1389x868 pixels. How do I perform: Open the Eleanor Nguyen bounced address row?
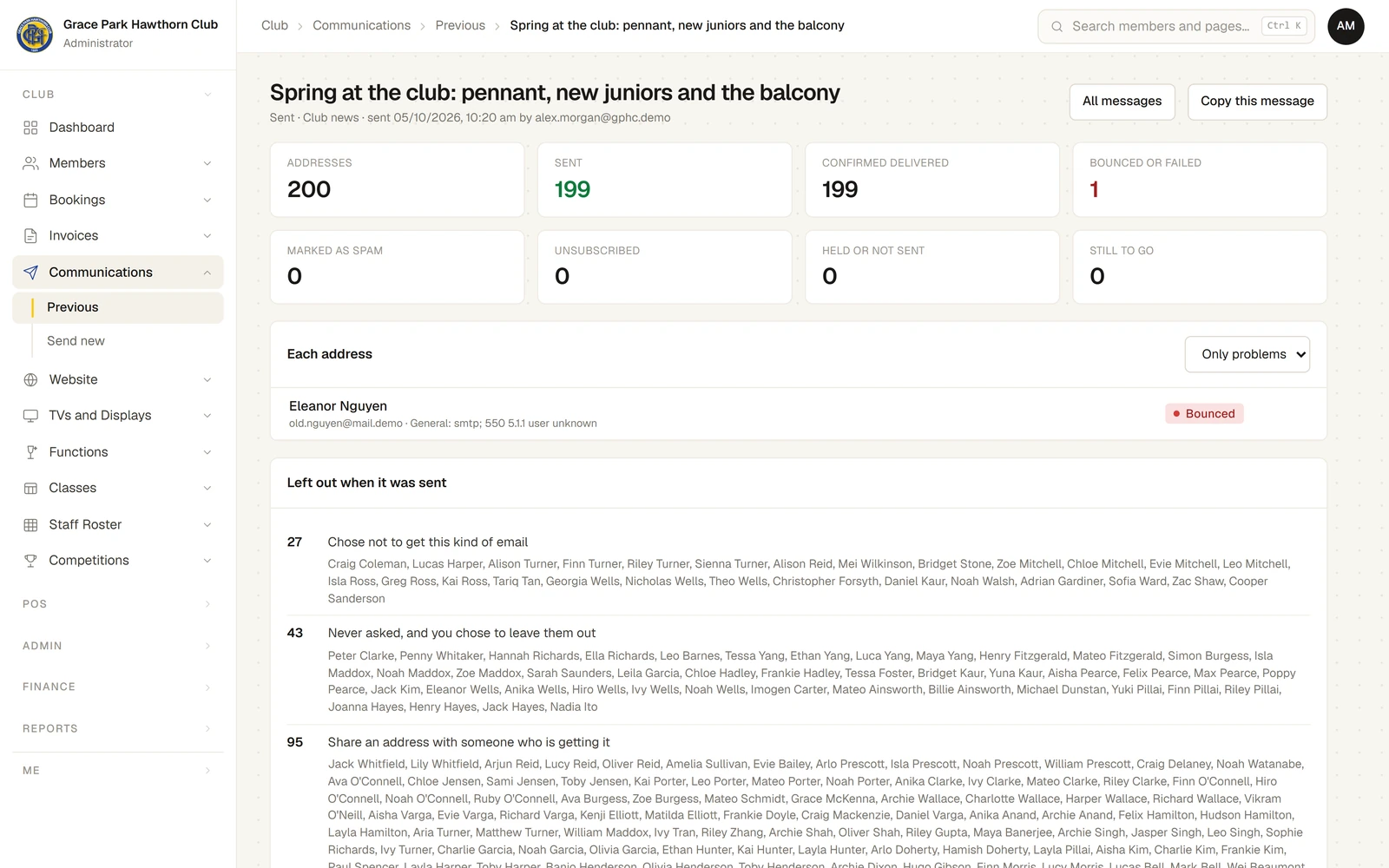tap(799, 414)
